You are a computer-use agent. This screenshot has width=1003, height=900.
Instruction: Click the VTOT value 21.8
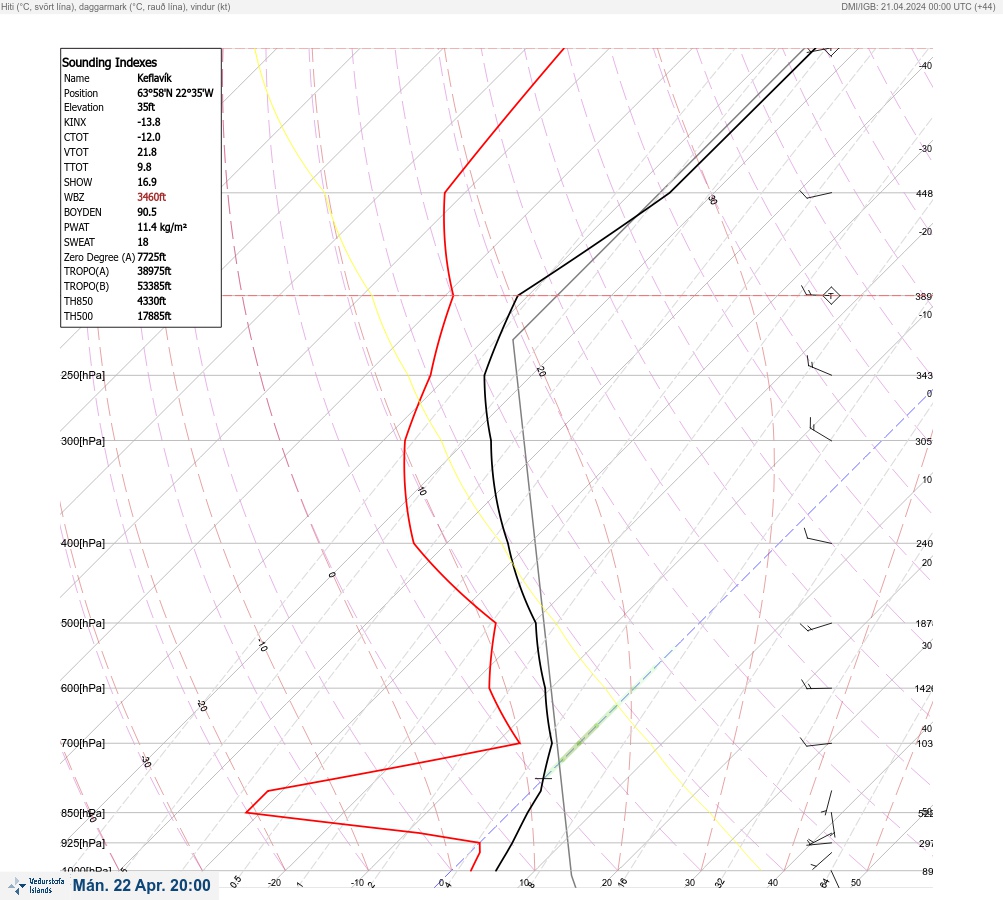(x=146, y=152)
